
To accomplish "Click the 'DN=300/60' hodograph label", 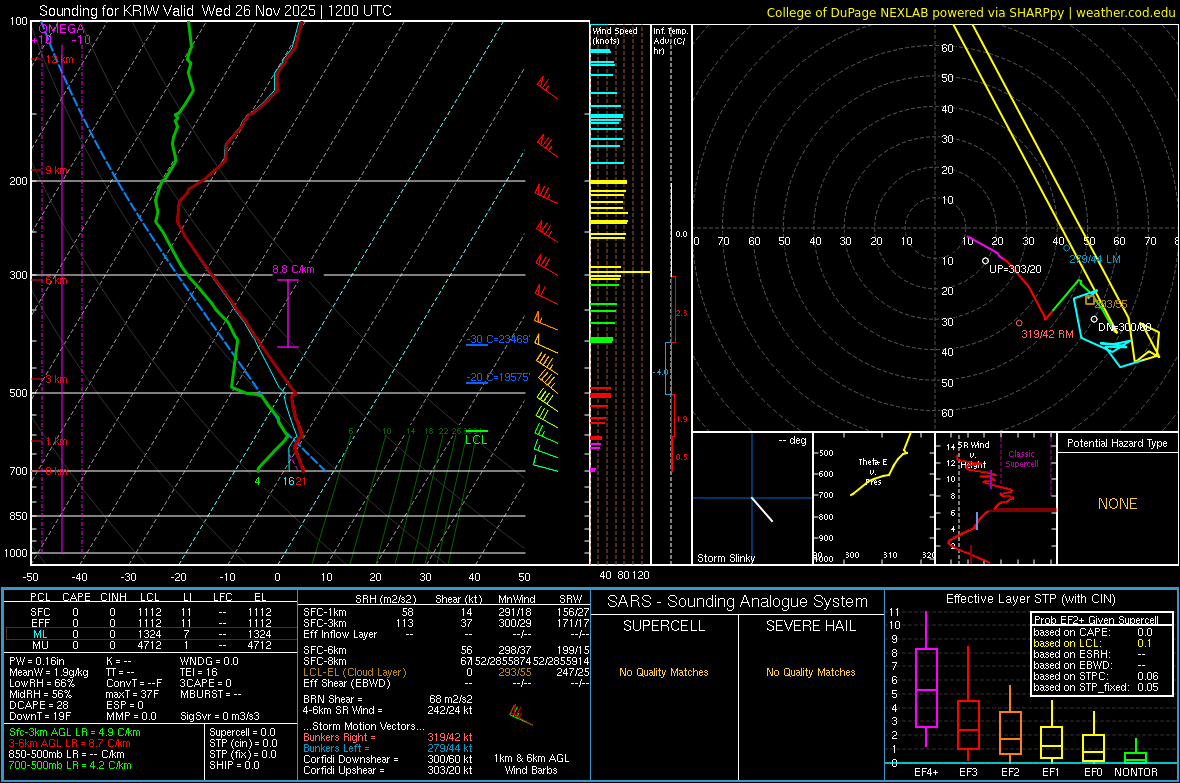I will click(x=1124, y=327).
